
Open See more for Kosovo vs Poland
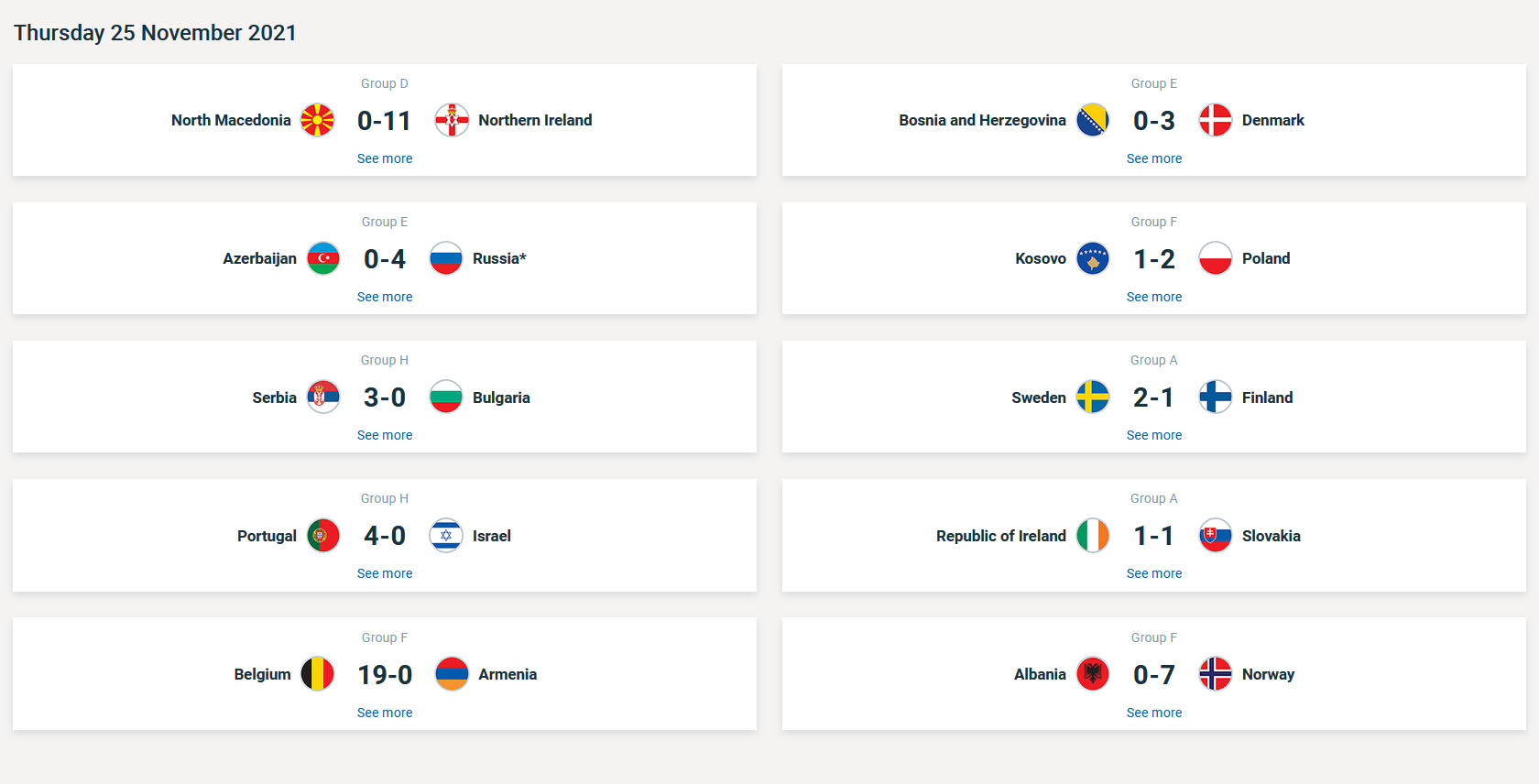(x=1154, y=297)
